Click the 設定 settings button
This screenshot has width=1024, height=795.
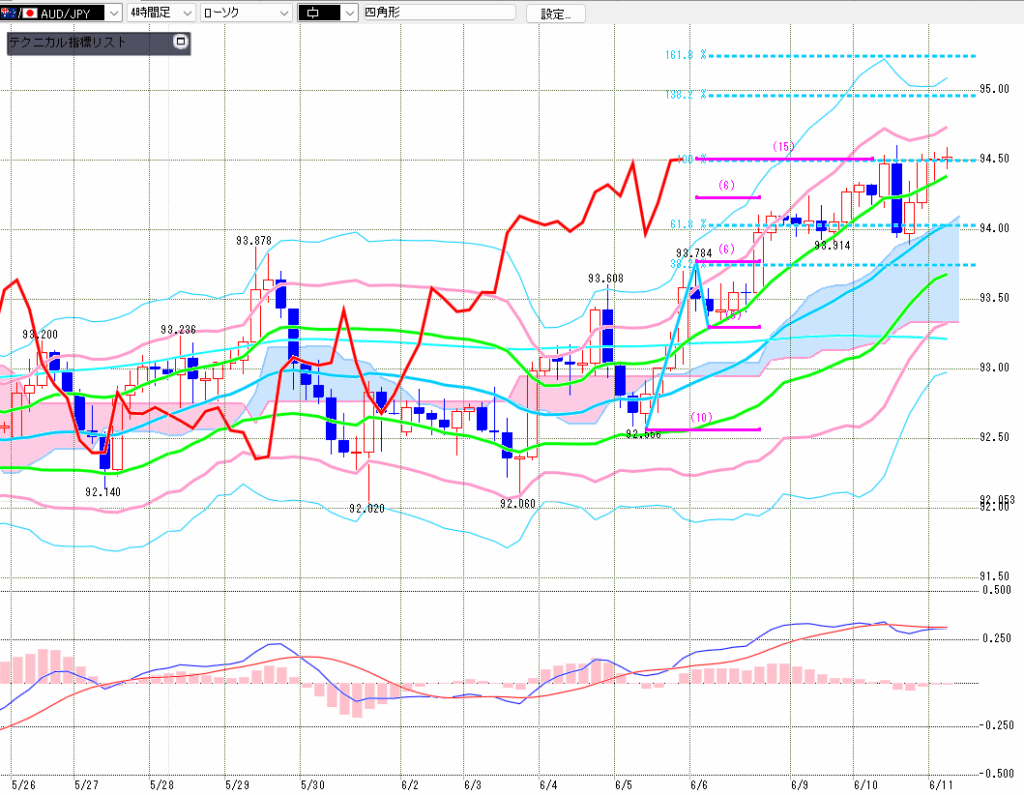pos(556,13)
